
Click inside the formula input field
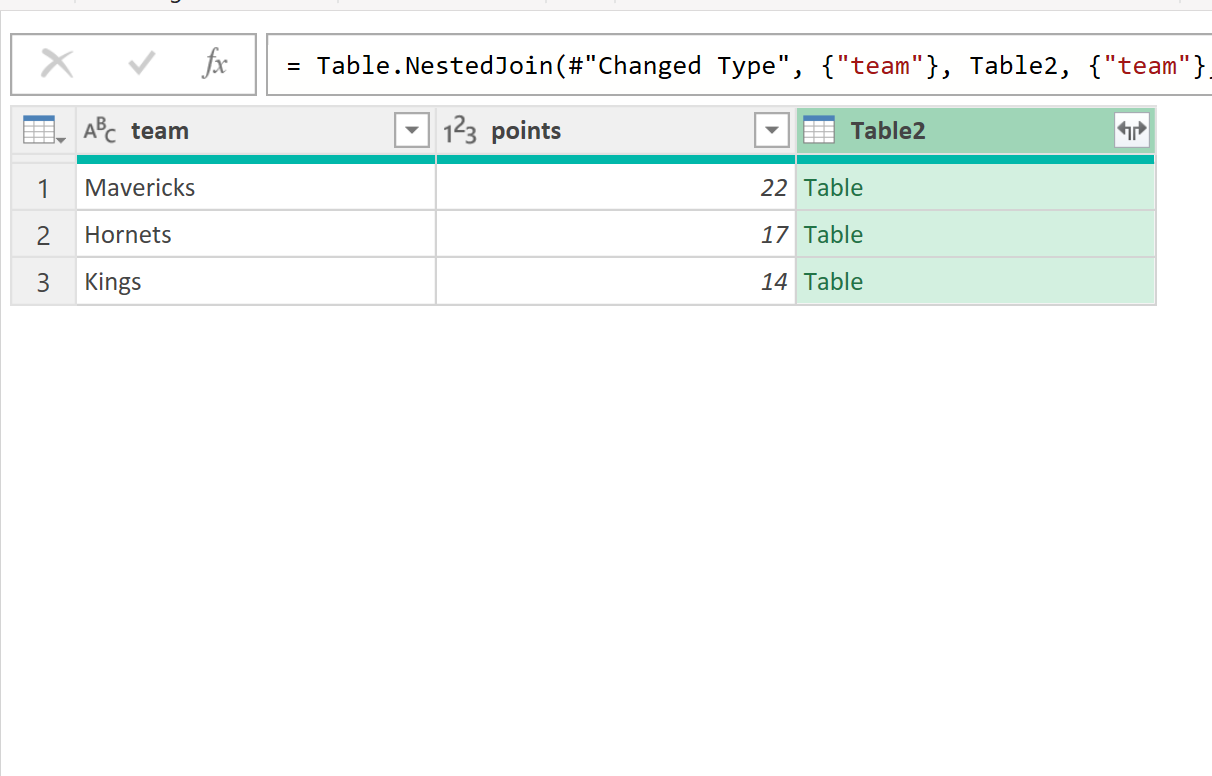click(700, 65)
